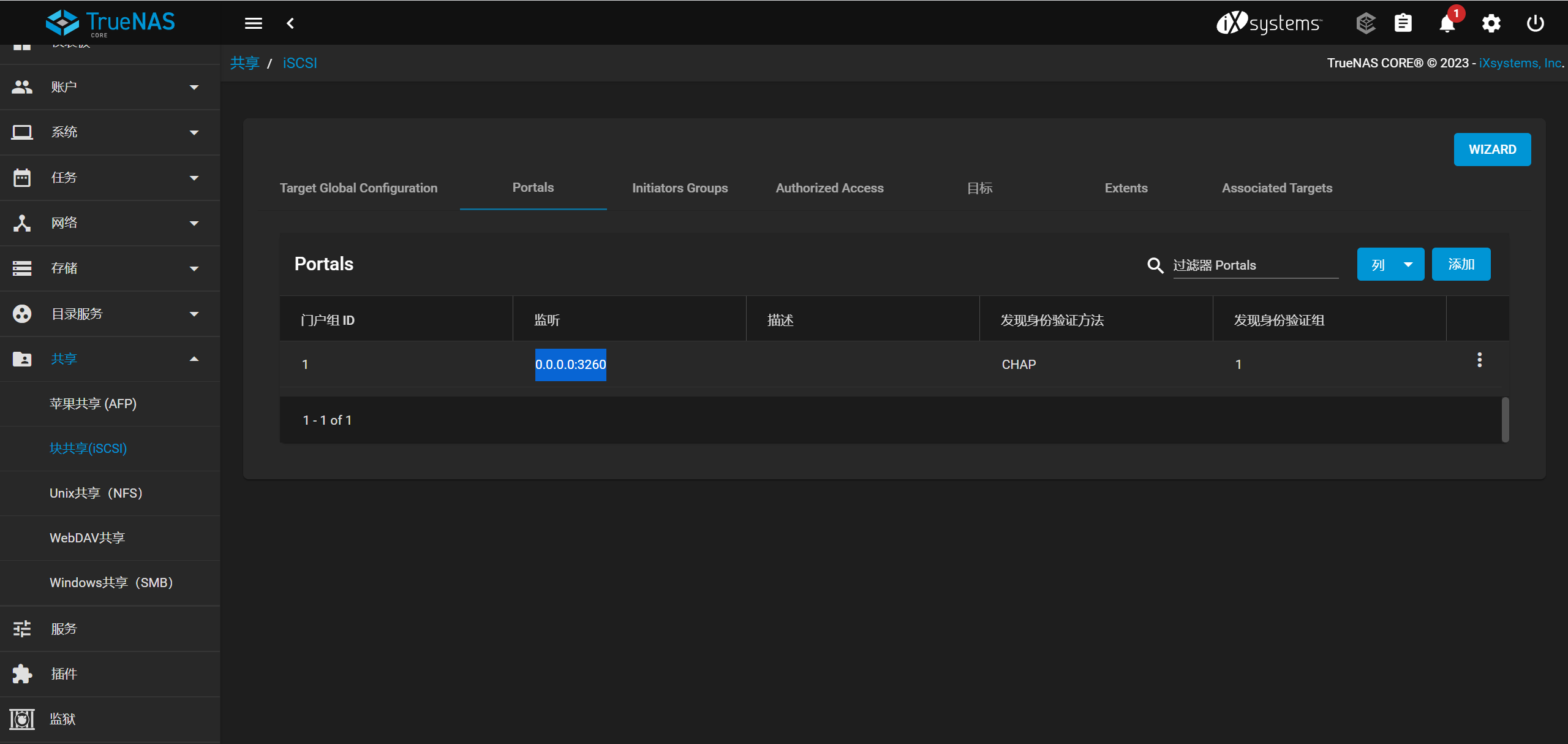Open the task manager clipboard icon
Image resolution: width=1568 pixels, height=744 pixels.
click(x=1403, y=23)
